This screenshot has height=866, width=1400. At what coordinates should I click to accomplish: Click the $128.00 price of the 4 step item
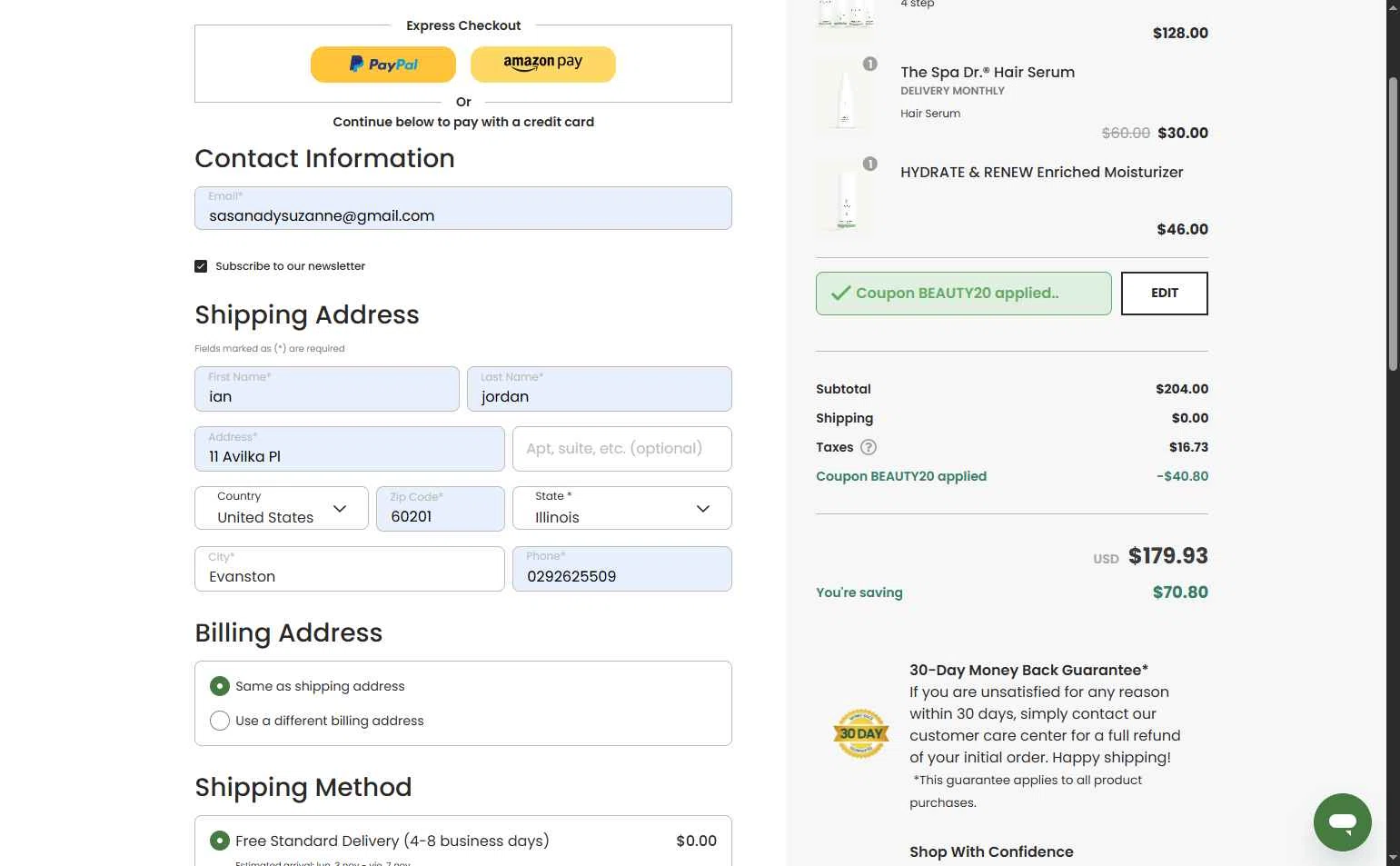[x=1180, y=34]
